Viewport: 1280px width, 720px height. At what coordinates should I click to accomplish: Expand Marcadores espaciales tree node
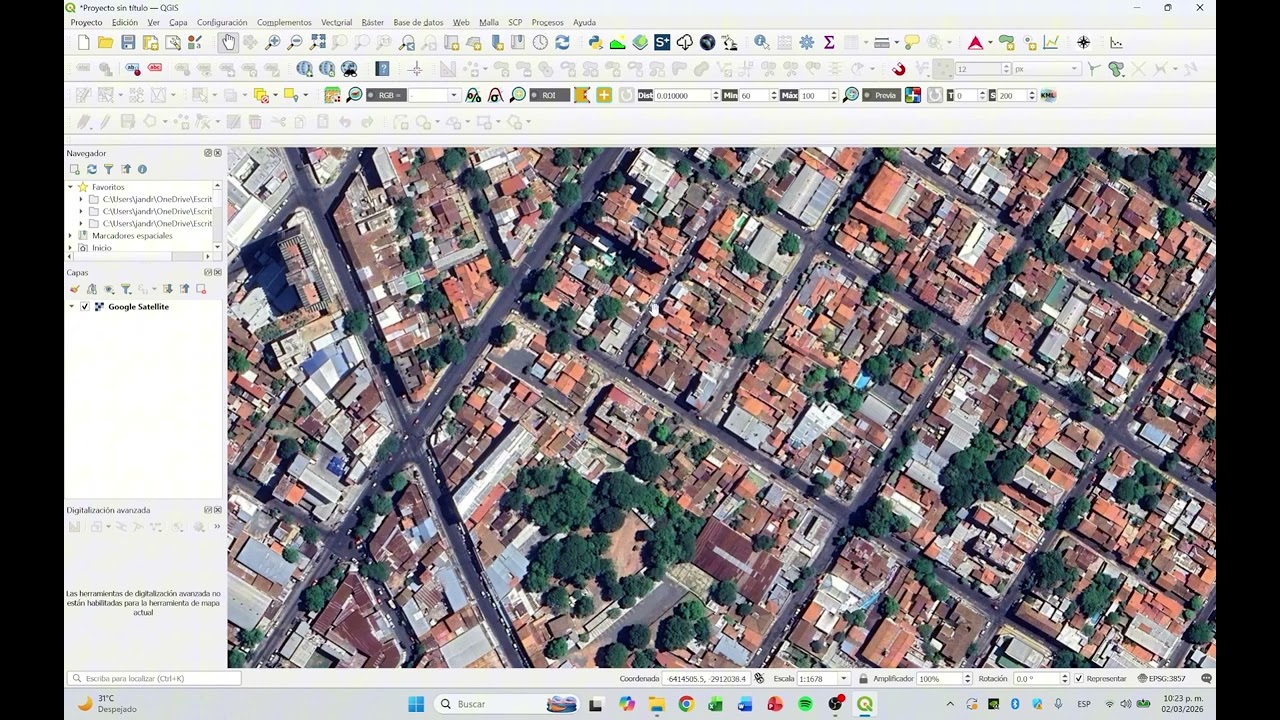(x=71, y=236)
